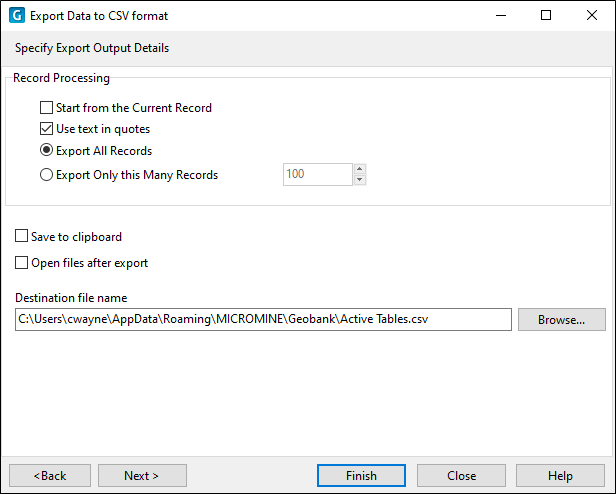The width and height of the screenshot is (616, 494).
Task: Close the dialog with title bar X
Action: (592, 16)
